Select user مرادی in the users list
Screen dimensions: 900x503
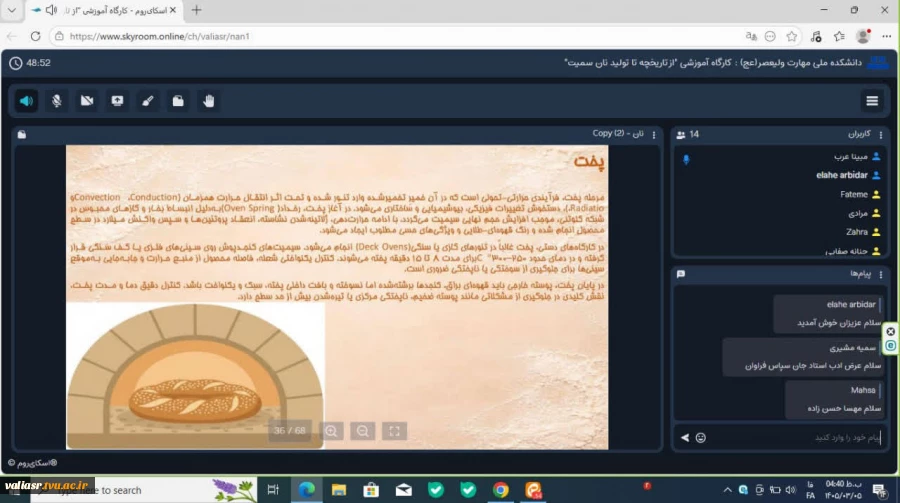858,213
